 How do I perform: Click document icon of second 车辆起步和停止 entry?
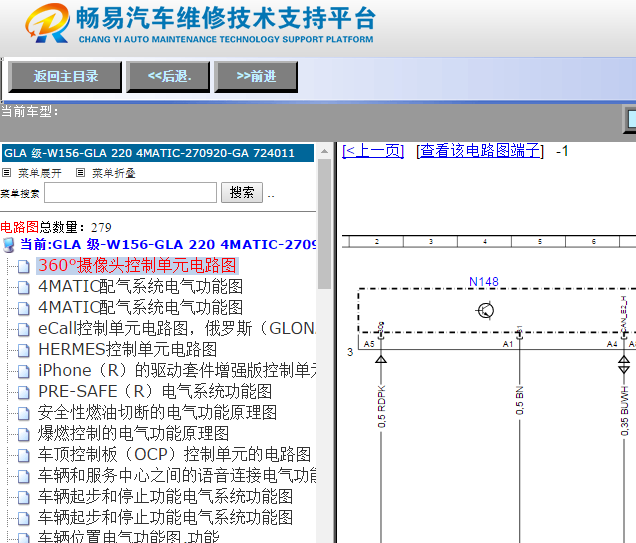(x=24, y=518)
